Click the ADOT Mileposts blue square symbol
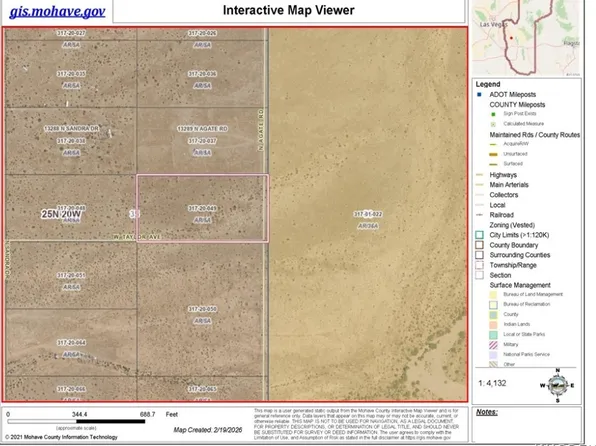This screenshot has width=596, height=446. (x=479, y=94)
